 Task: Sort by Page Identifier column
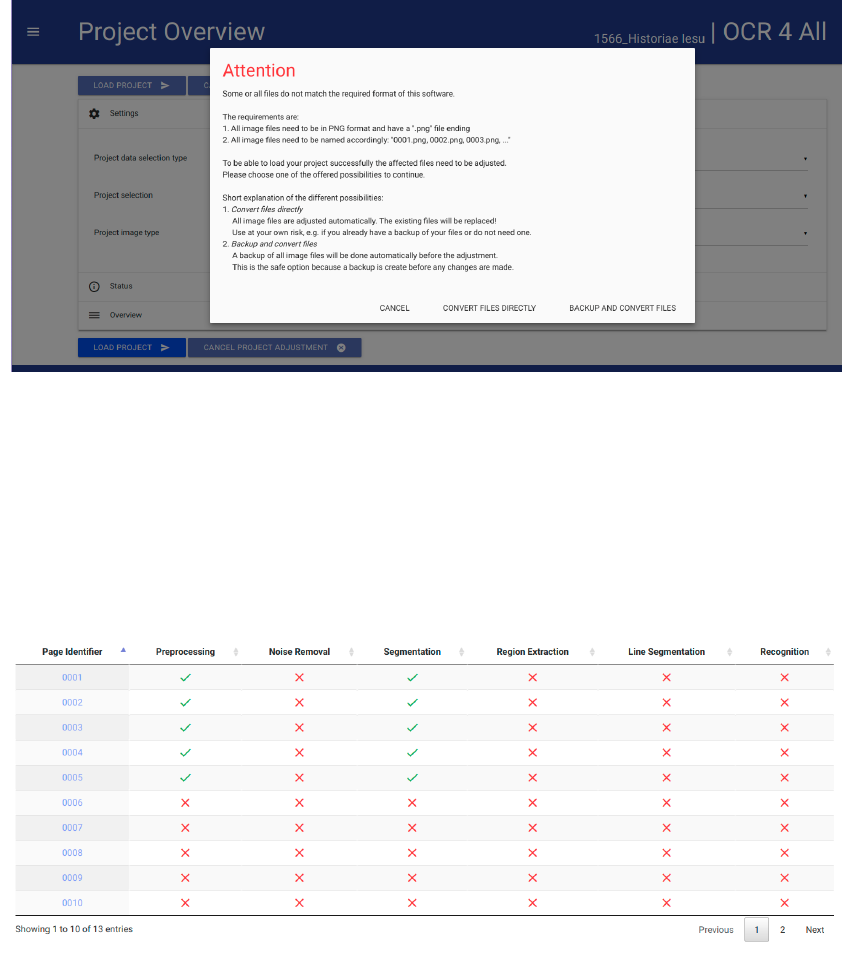tap(72, 652)
